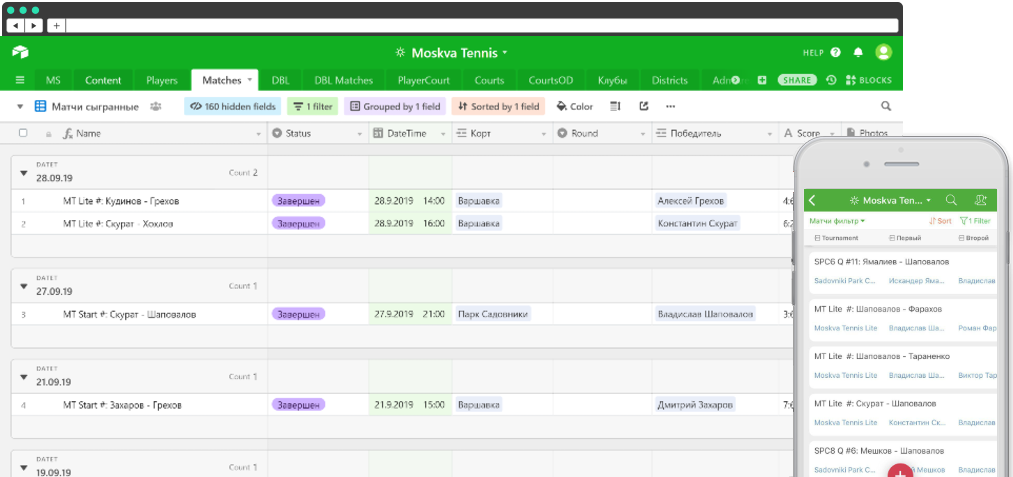Image resolution: width=1013 pixels, height=477 pixels.
Task: Open the Help question mark icon
Action: (835, 52)
